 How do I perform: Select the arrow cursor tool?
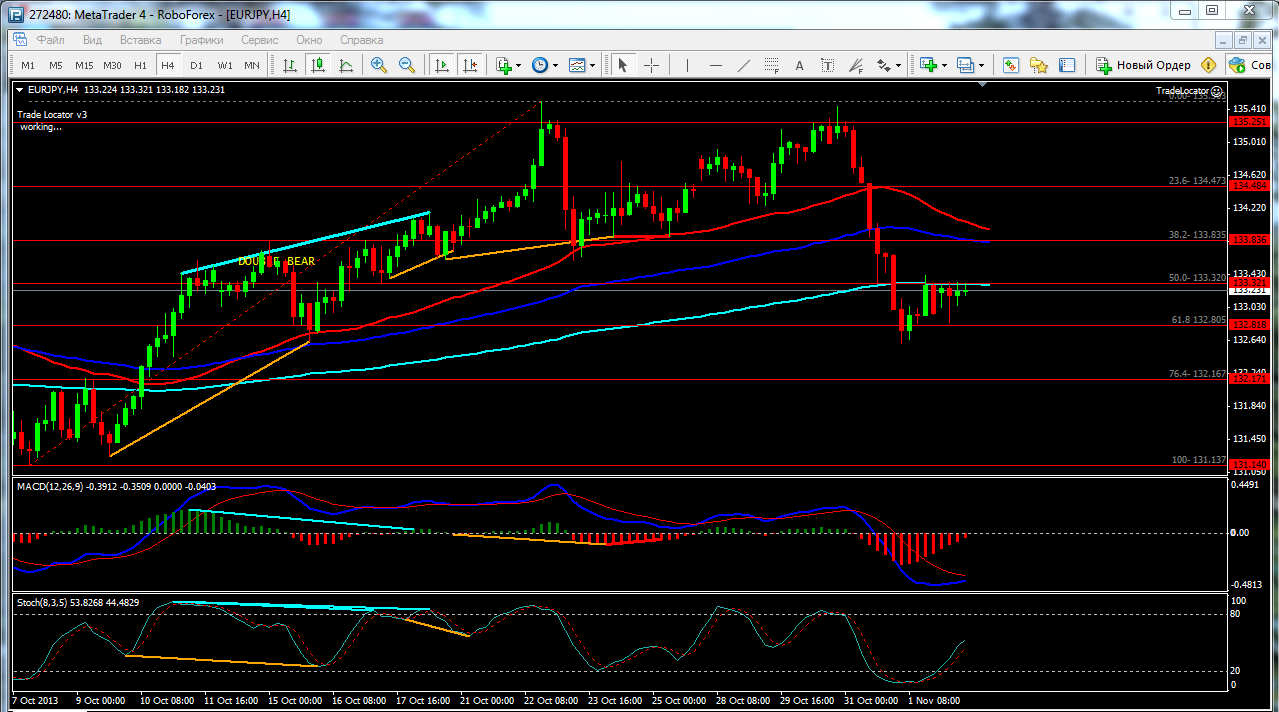point(622,65)
